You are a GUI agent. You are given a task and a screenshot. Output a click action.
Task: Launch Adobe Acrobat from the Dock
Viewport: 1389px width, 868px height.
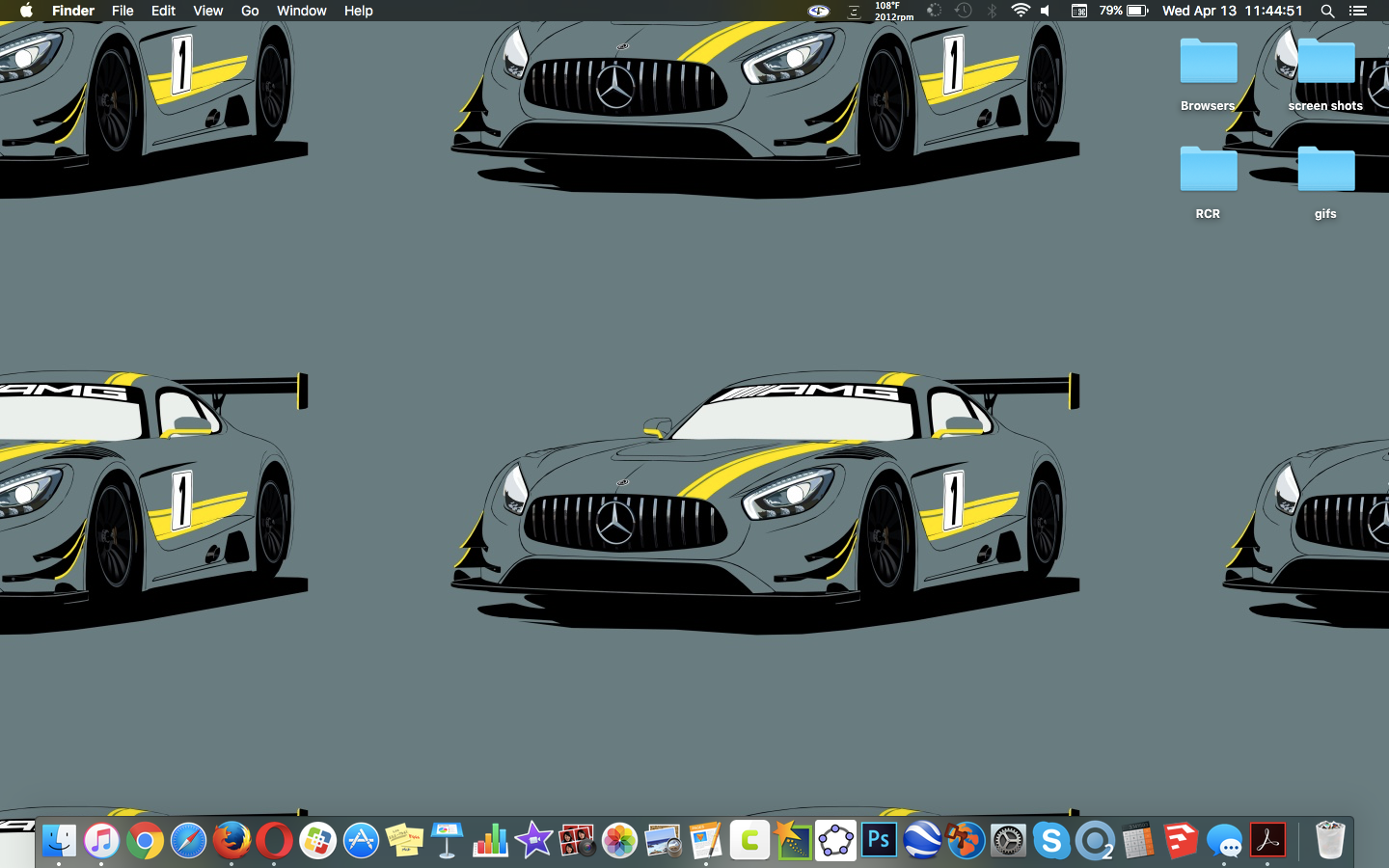(1267, 841)
